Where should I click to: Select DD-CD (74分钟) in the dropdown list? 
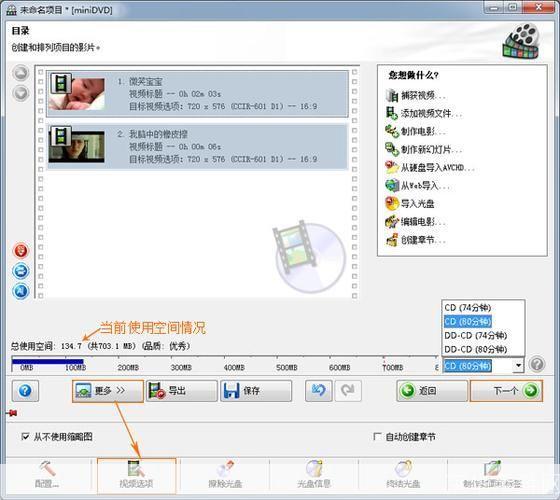476,335
